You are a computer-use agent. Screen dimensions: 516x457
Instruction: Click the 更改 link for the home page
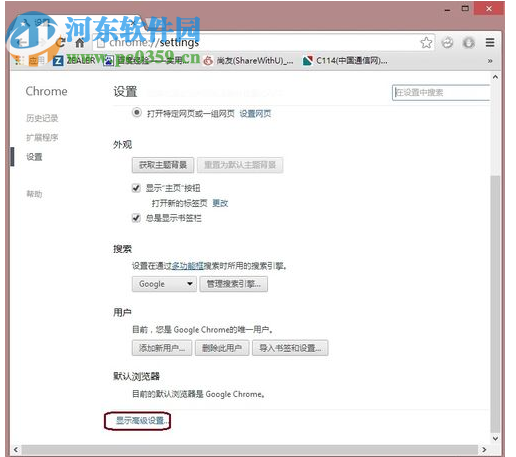(x=220, y=203)
